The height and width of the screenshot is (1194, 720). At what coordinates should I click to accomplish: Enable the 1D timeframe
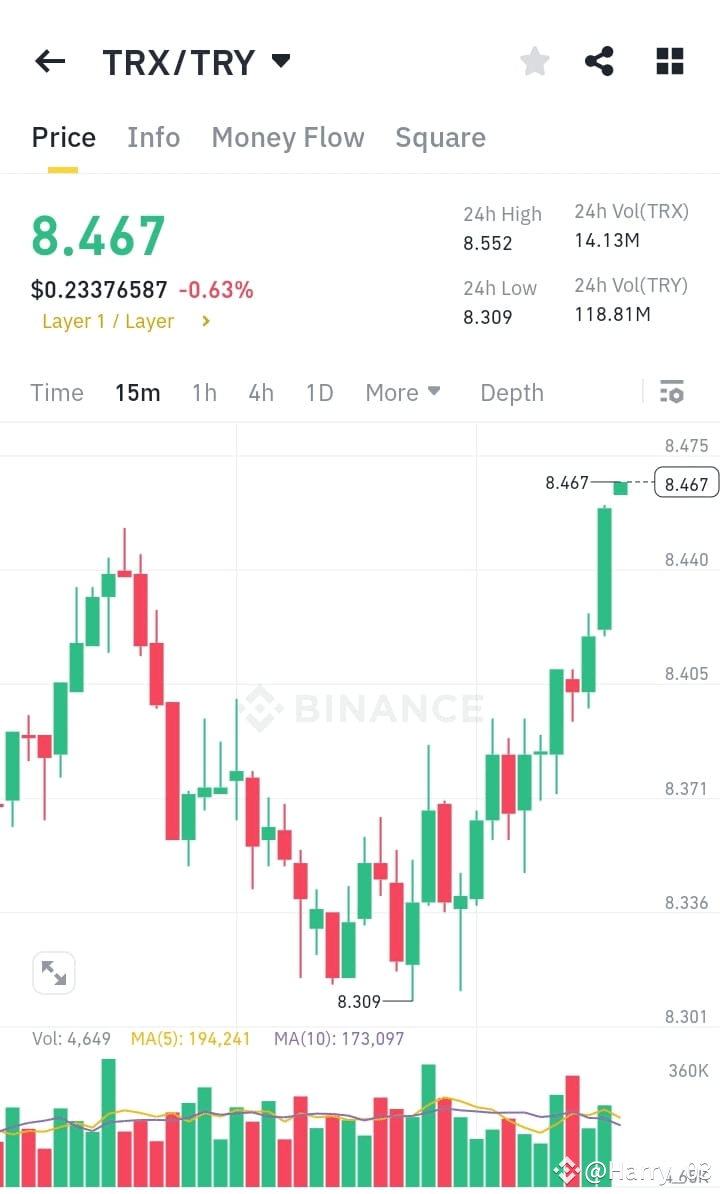point(319,392)
